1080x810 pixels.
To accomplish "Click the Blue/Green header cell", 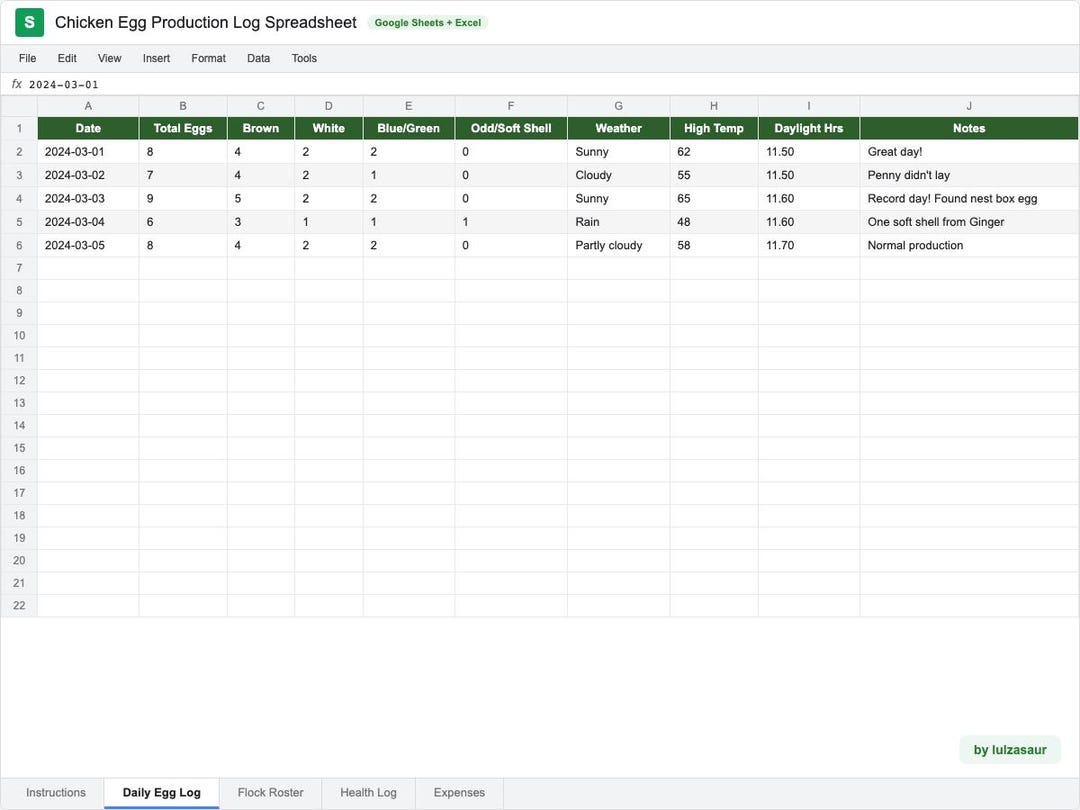I will 408,128.
